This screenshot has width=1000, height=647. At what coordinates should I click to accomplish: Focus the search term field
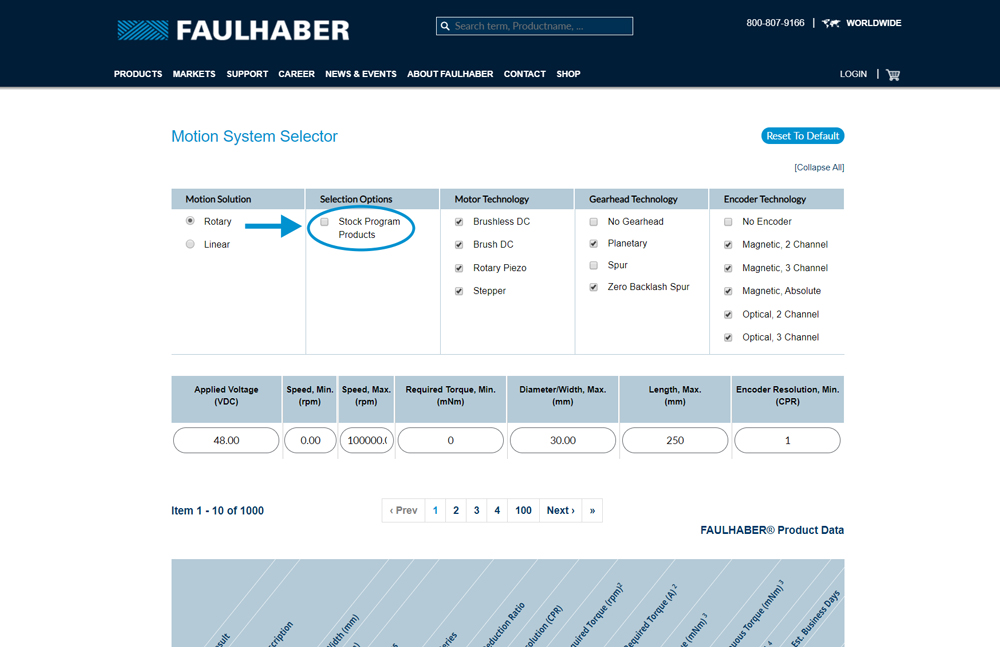click(534, 26)
